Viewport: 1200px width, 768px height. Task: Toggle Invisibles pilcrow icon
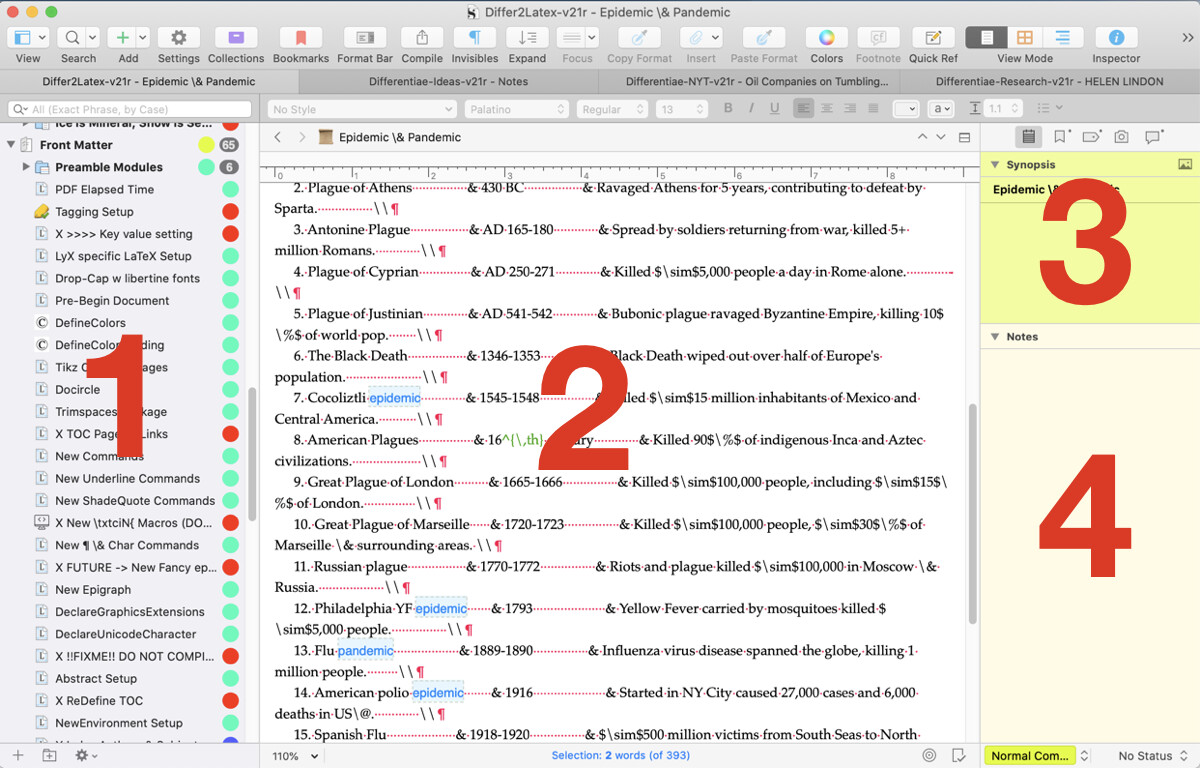475,38
